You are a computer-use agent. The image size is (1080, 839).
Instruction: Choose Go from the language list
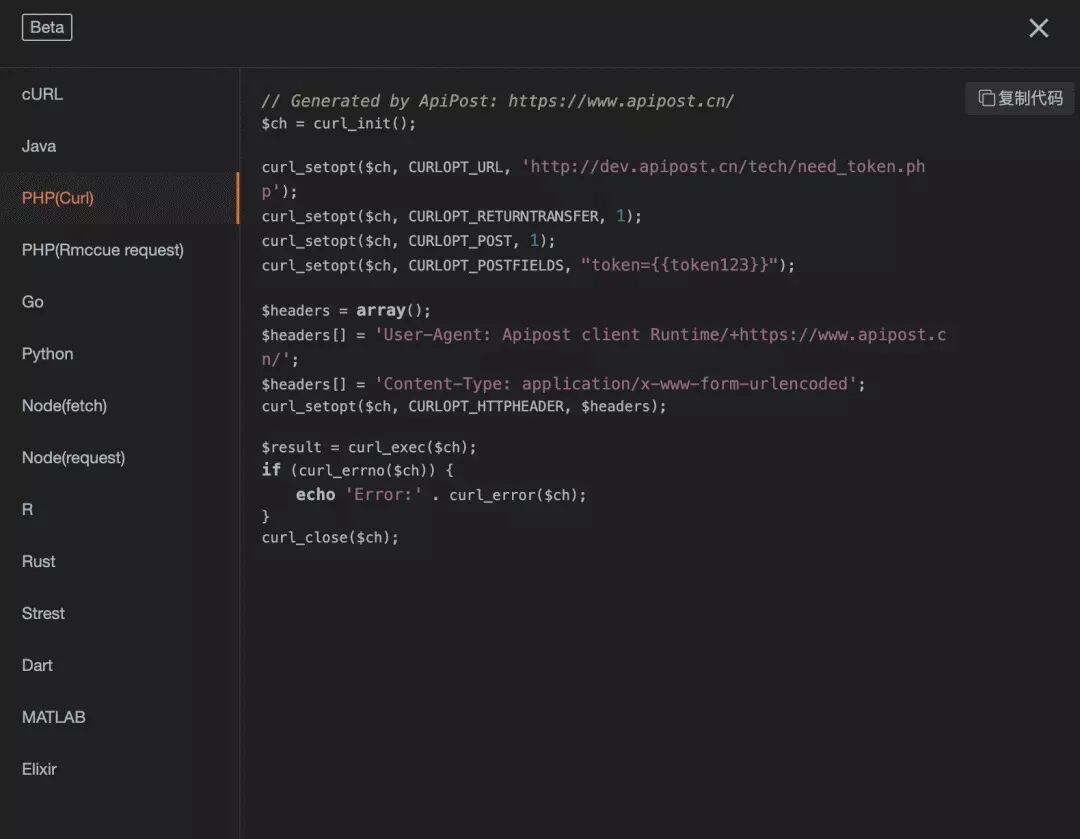(119, 302)
